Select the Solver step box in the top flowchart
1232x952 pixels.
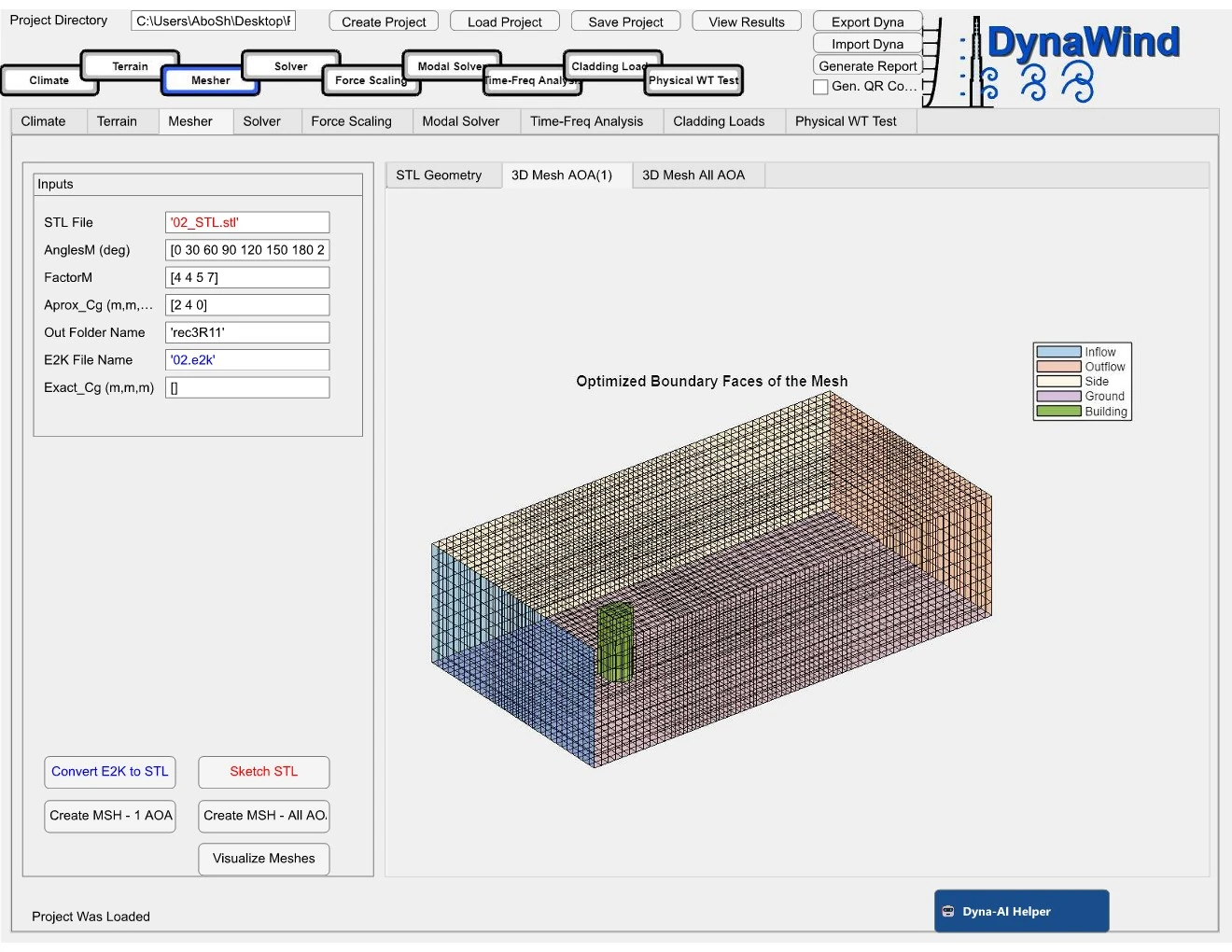290,66
